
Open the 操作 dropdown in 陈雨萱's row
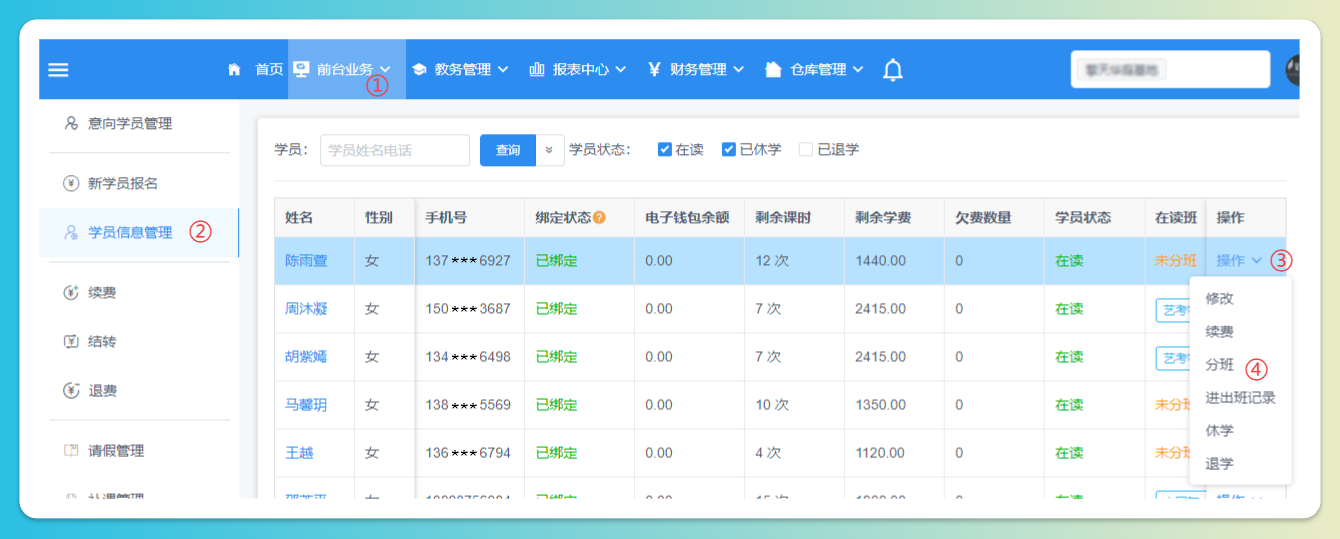(1239, 260)
